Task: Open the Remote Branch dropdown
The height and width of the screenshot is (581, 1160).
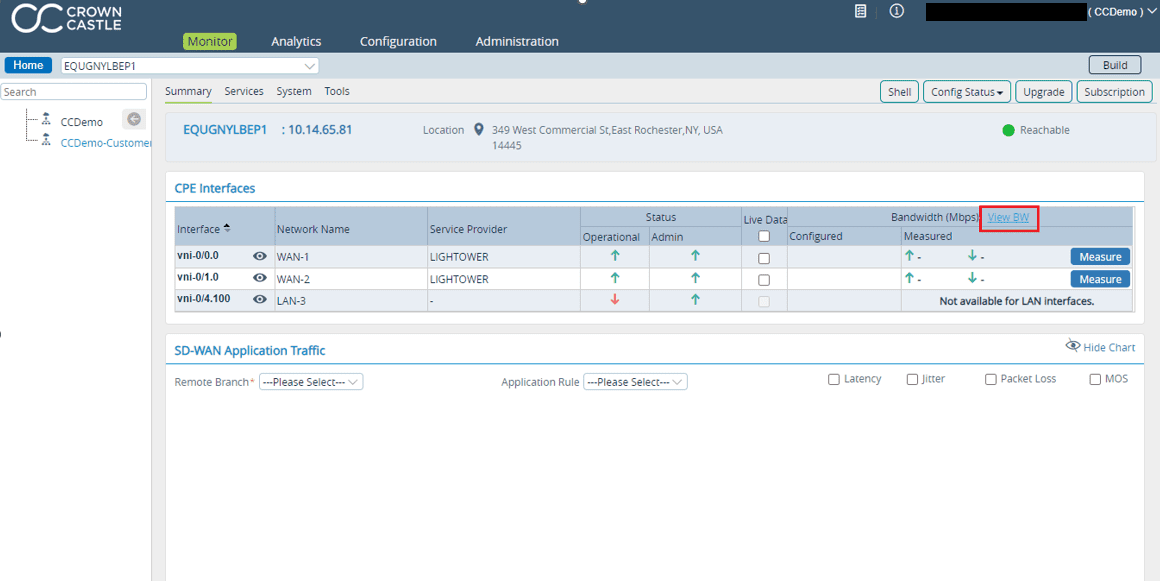Action: [310, 381]
